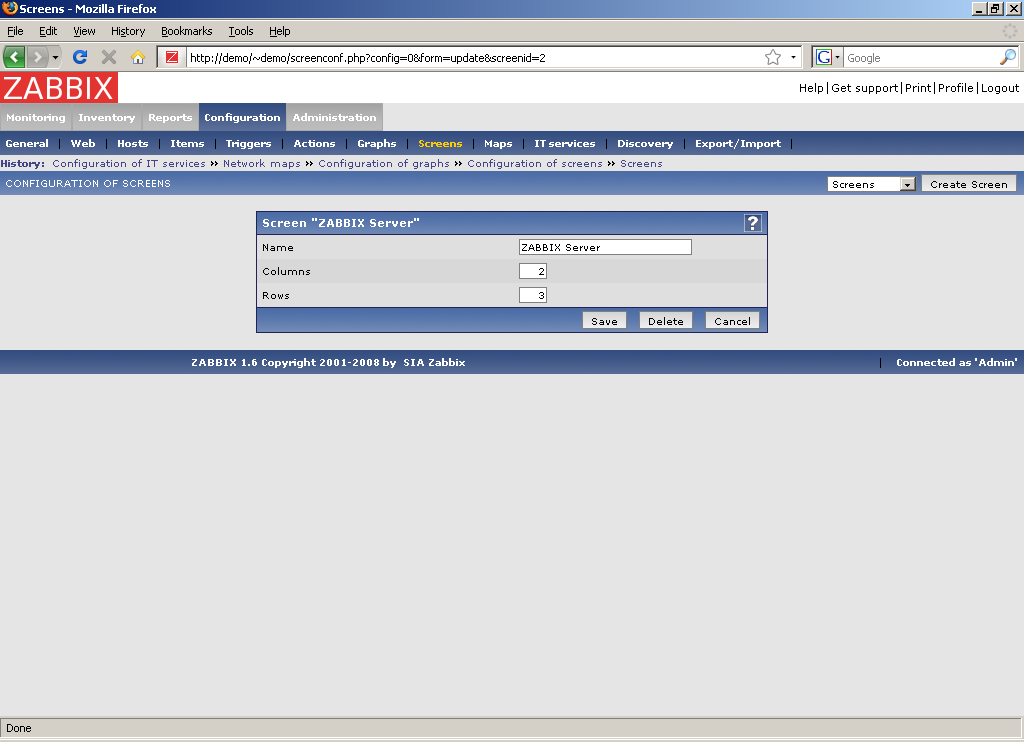Open the Web submenu item

[x=83, y=144]
